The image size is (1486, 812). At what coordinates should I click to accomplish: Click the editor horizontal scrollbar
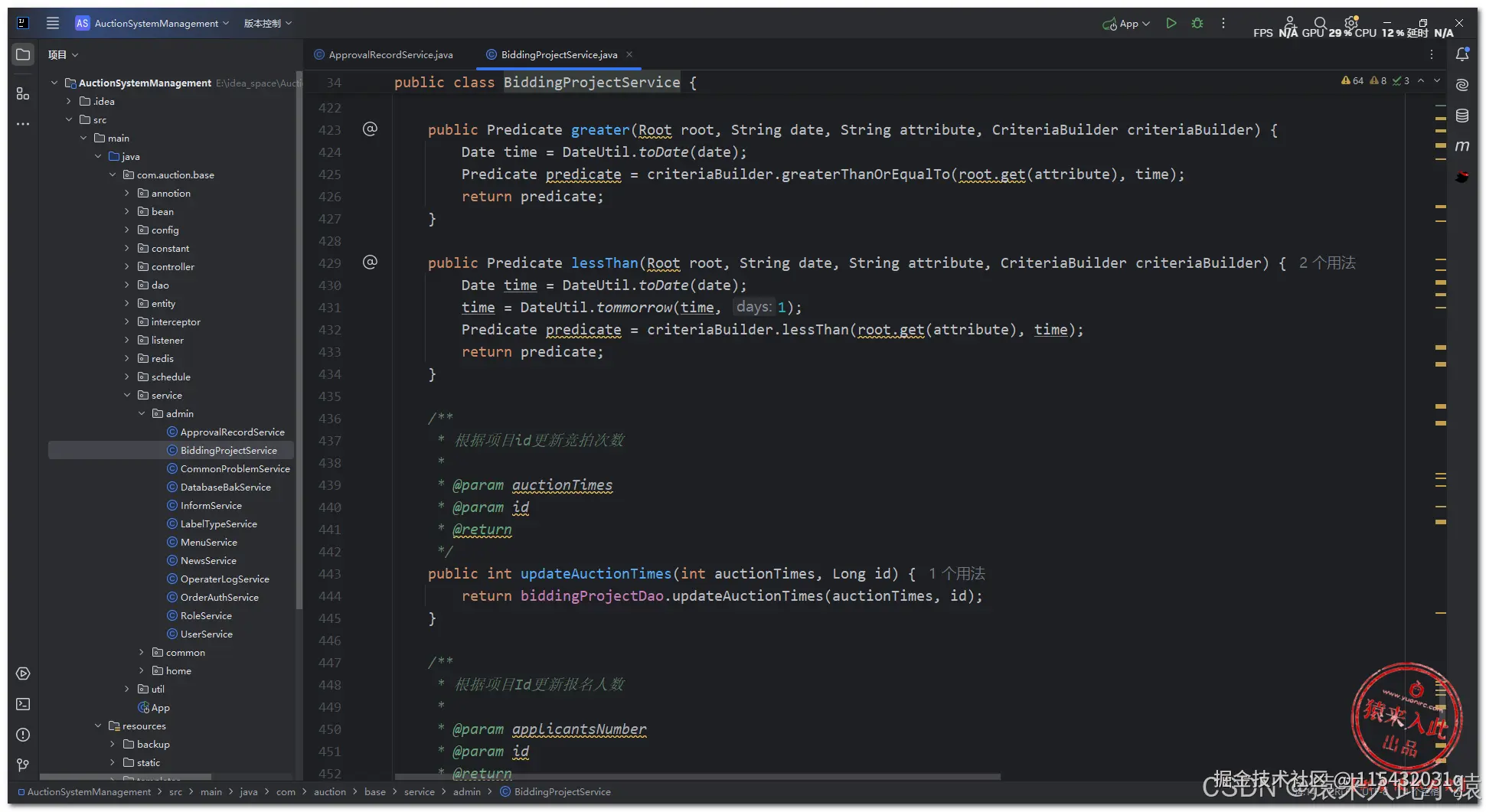coord(697,776)
